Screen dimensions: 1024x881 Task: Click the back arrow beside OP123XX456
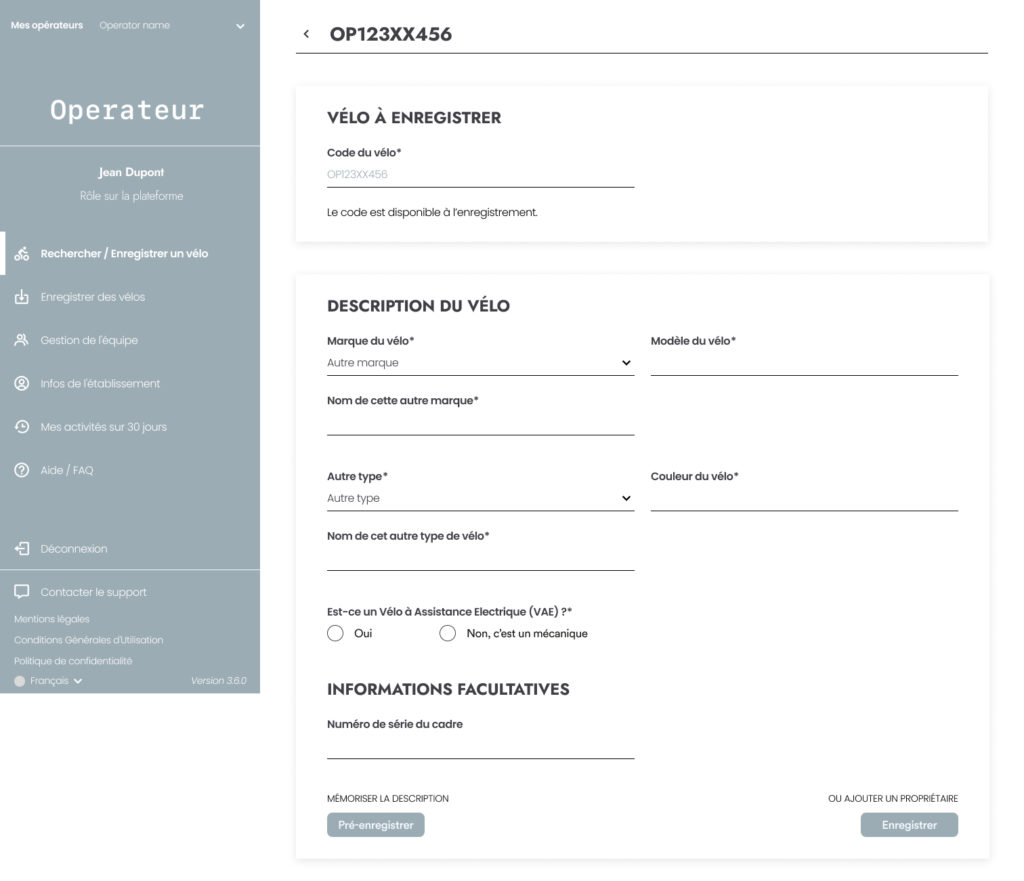306,34
